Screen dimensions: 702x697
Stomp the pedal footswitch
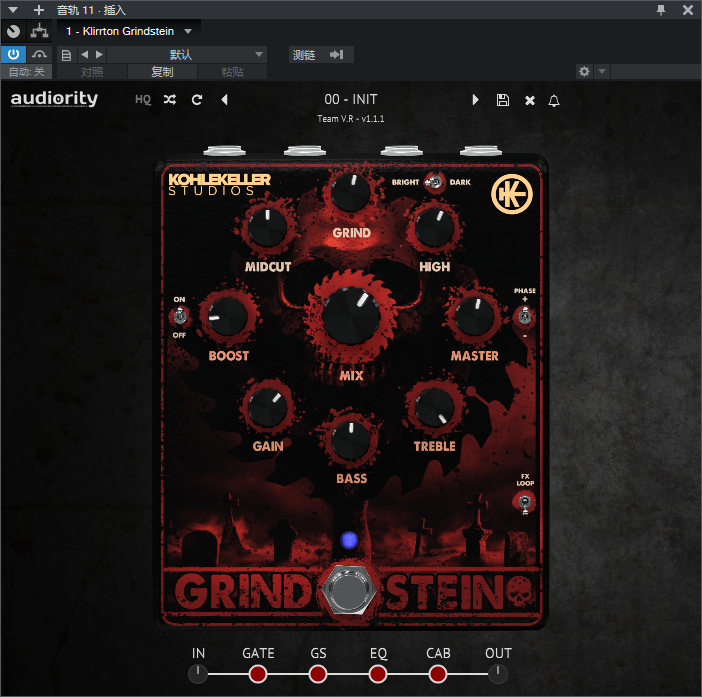[x=349, y=591]
